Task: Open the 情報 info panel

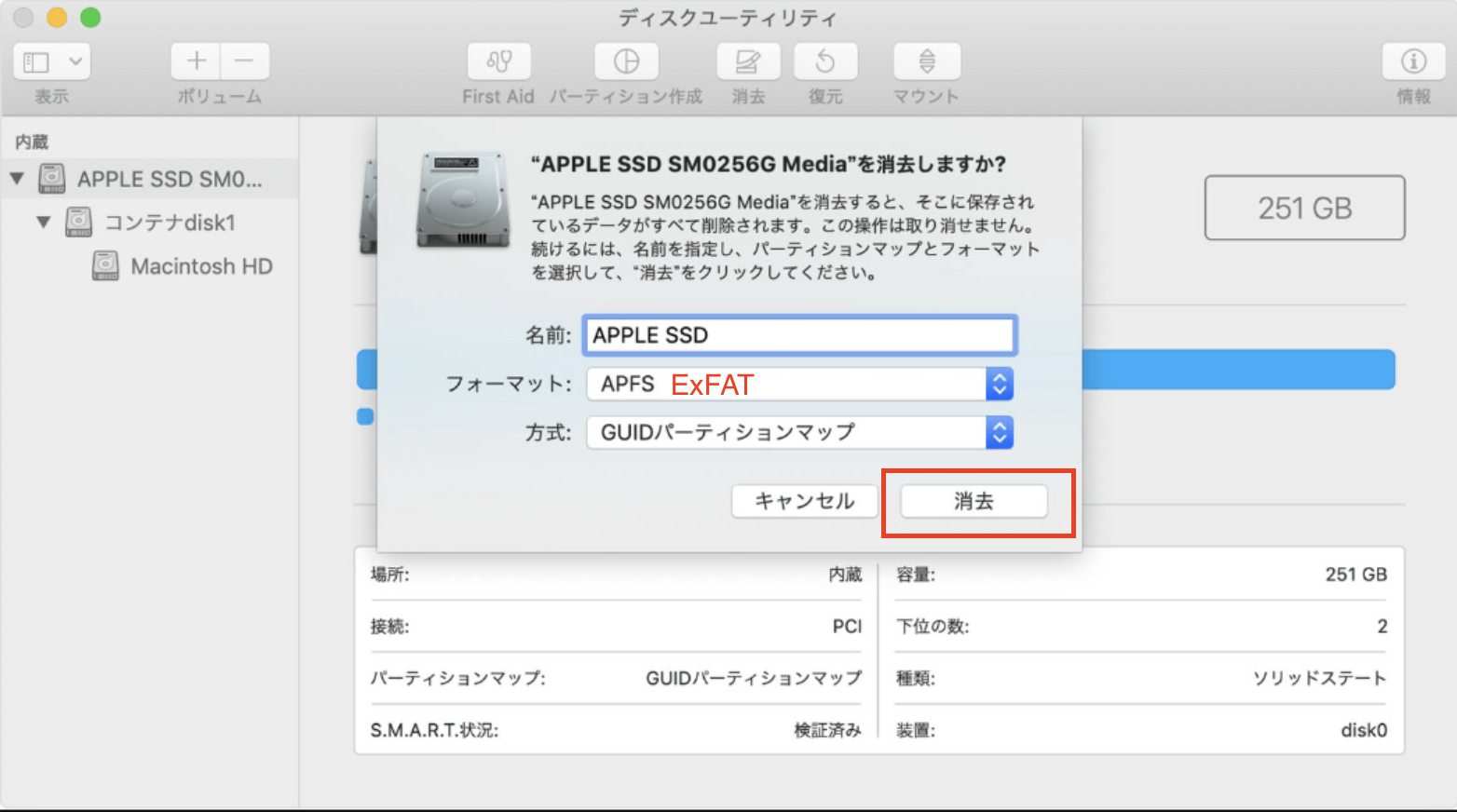Action: [1412, 61]
